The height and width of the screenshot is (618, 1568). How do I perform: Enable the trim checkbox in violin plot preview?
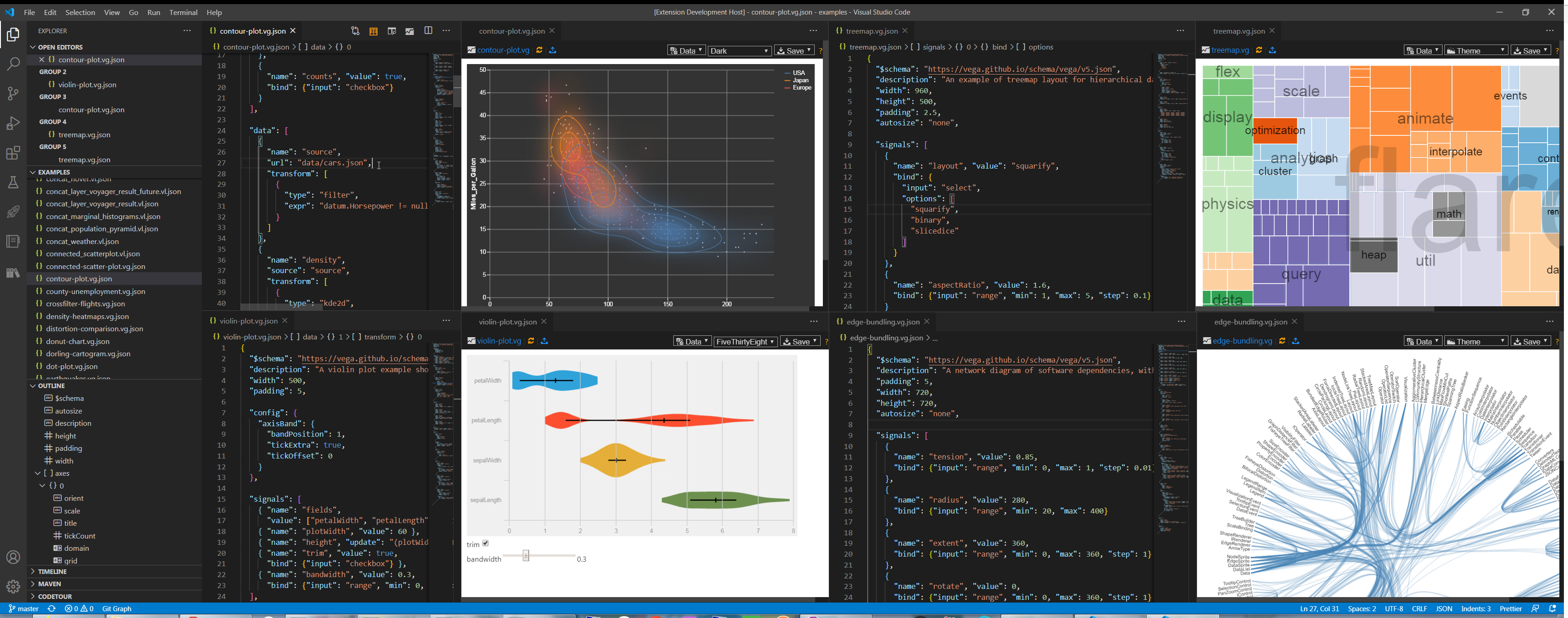tap(485, 543)
